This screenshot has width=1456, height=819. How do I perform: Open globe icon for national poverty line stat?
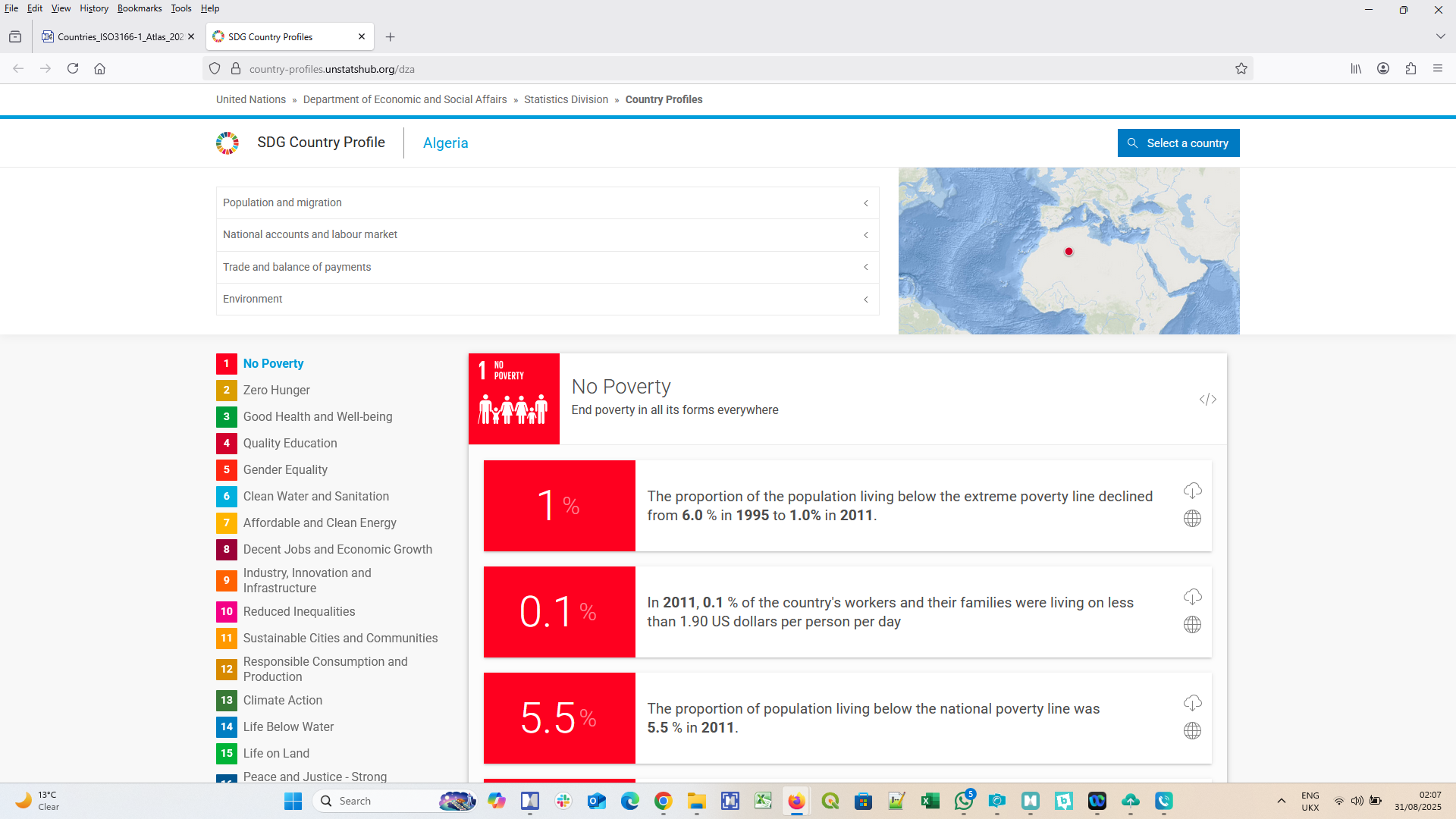(1192, 731)
